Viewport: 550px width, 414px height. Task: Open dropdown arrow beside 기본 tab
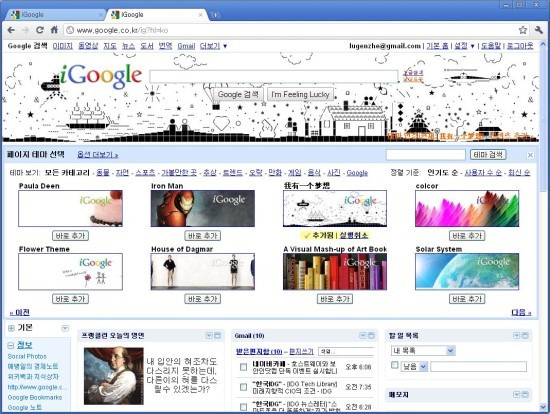coord(65,328)
